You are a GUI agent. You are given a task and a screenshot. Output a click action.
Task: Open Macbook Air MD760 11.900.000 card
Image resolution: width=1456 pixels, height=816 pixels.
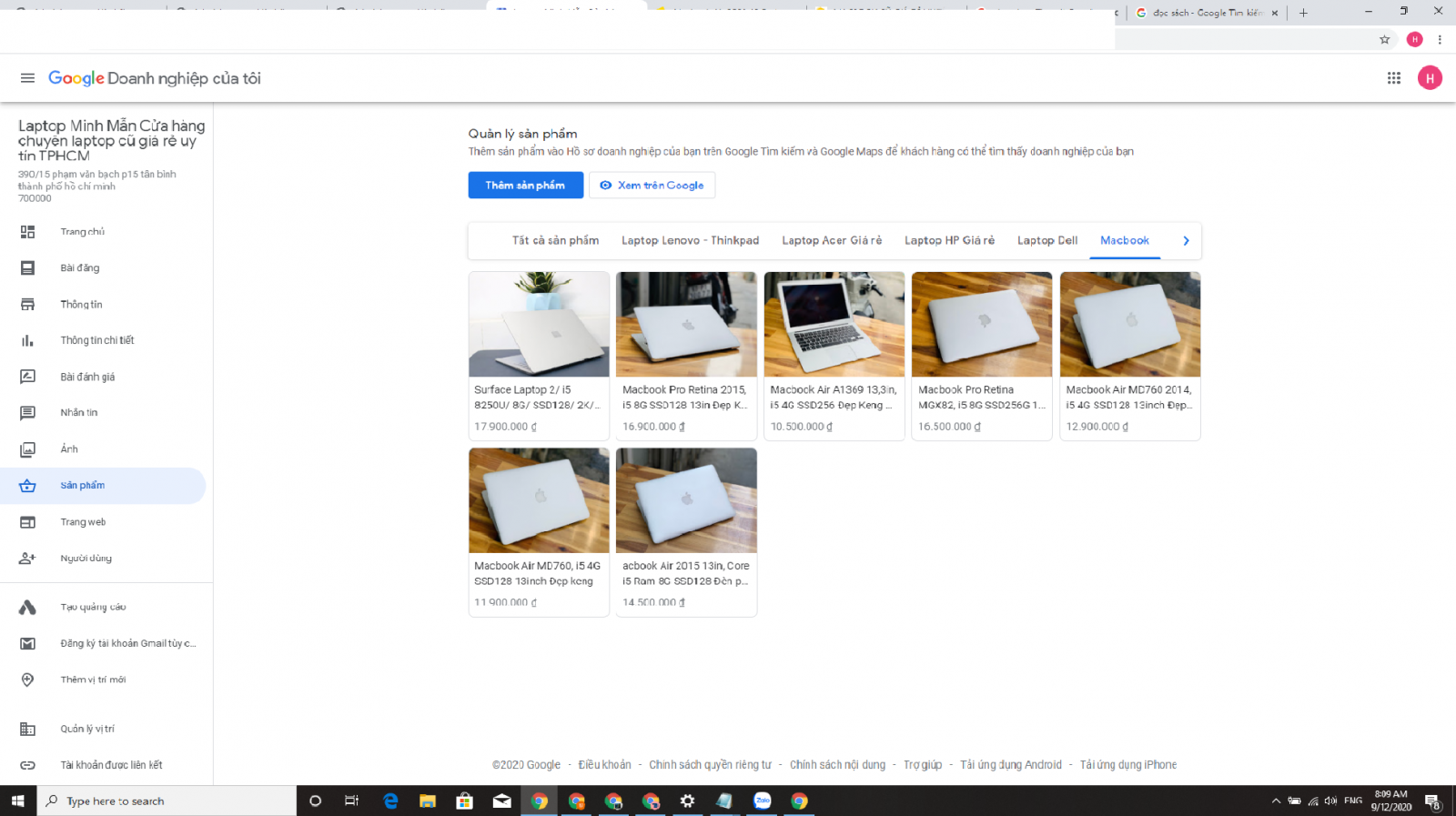pyautogui.click(x=539, y=532)
